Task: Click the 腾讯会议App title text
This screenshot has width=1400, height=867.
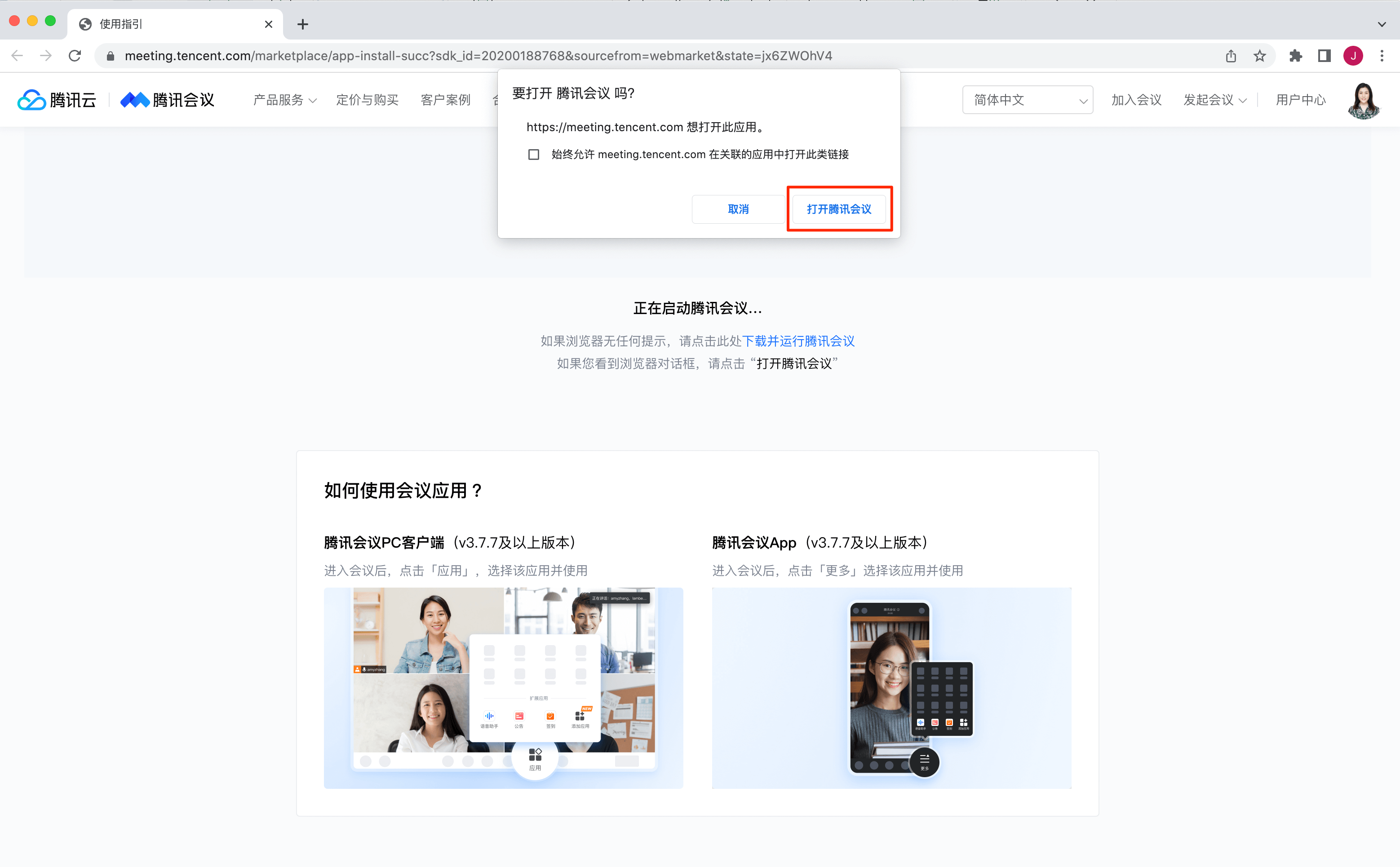Action: tap(754, 543)
